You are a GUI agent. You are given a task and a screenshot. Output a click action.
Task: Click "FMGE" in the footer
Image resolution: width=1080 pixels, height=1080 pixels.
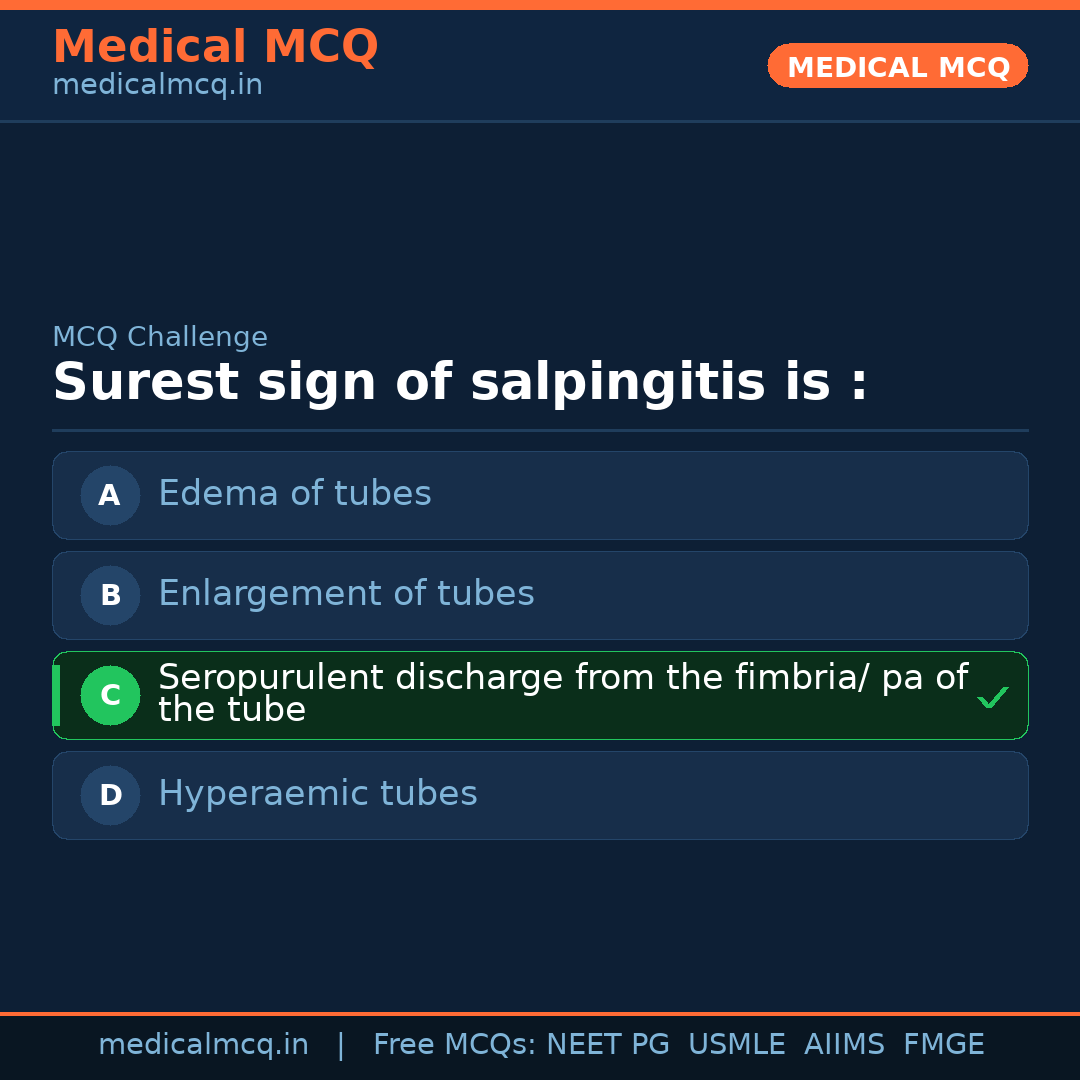(x=943, y=1045)
